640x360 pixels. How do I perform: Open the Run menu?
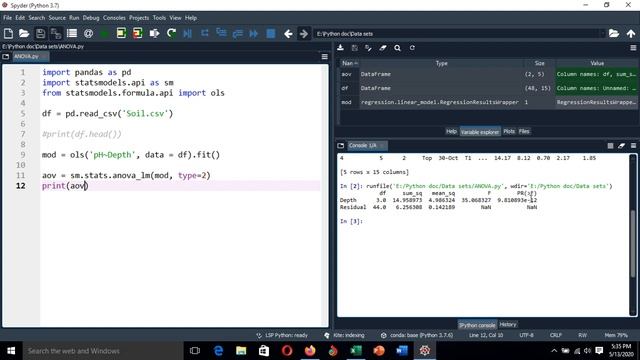(74, 18)
